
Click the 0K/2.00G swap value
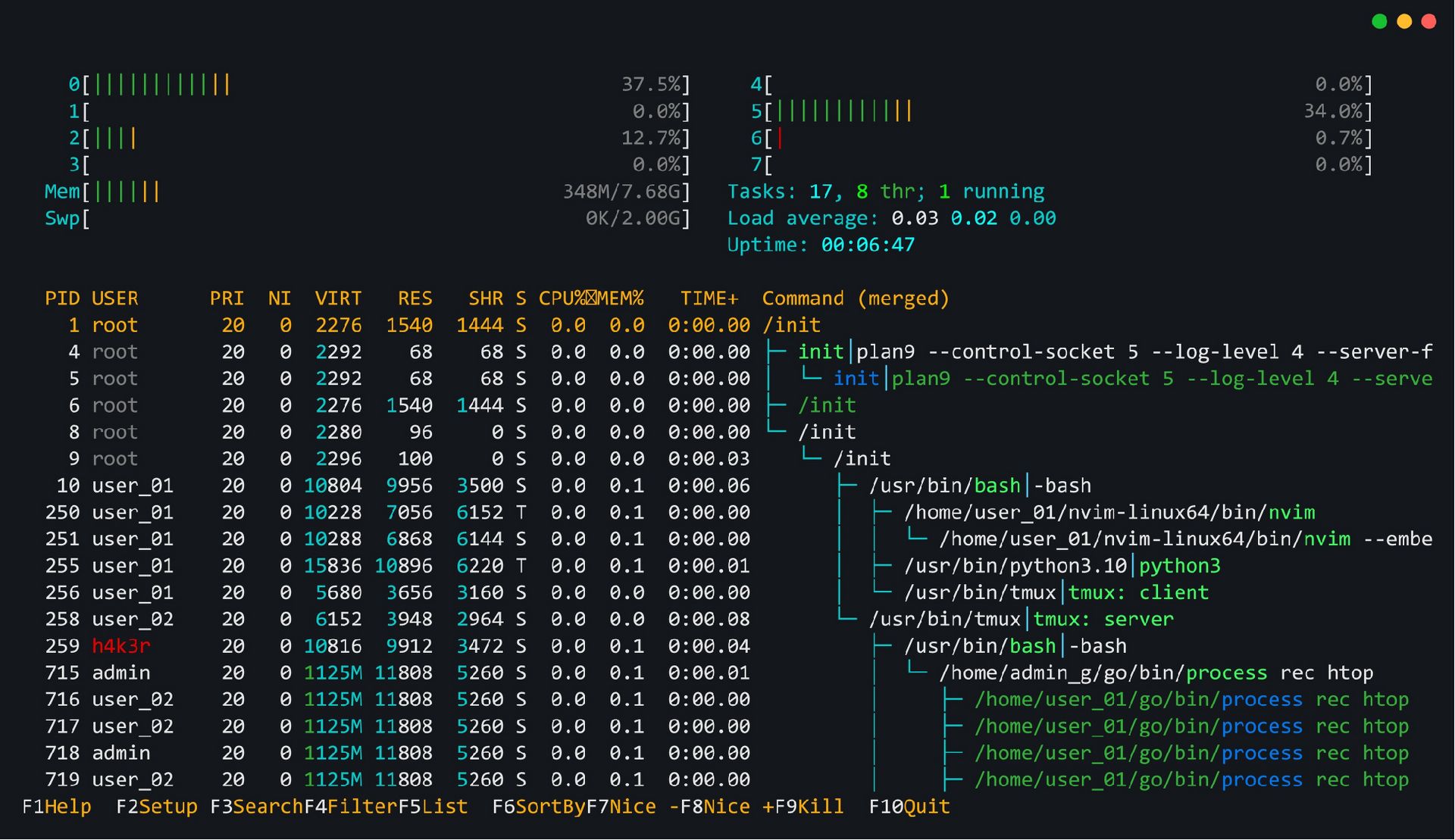[633, 218]
